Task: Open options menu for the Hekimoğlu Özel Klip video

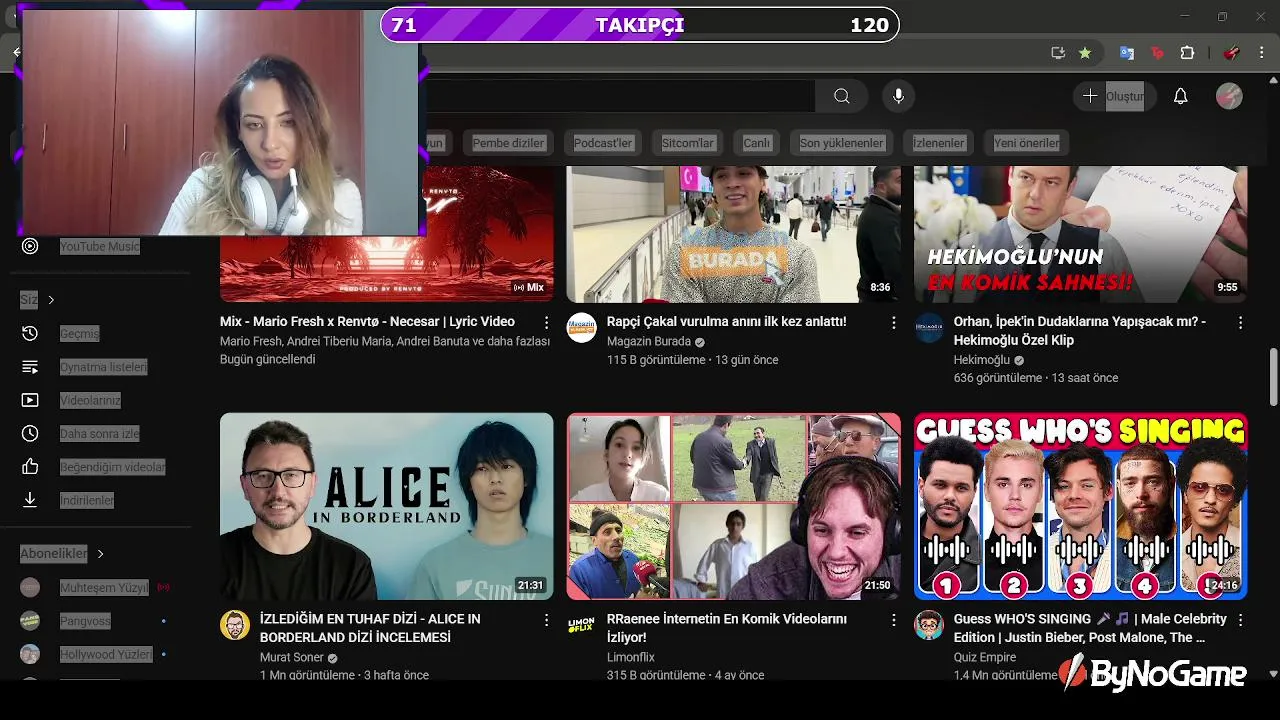Action: 1240,323
